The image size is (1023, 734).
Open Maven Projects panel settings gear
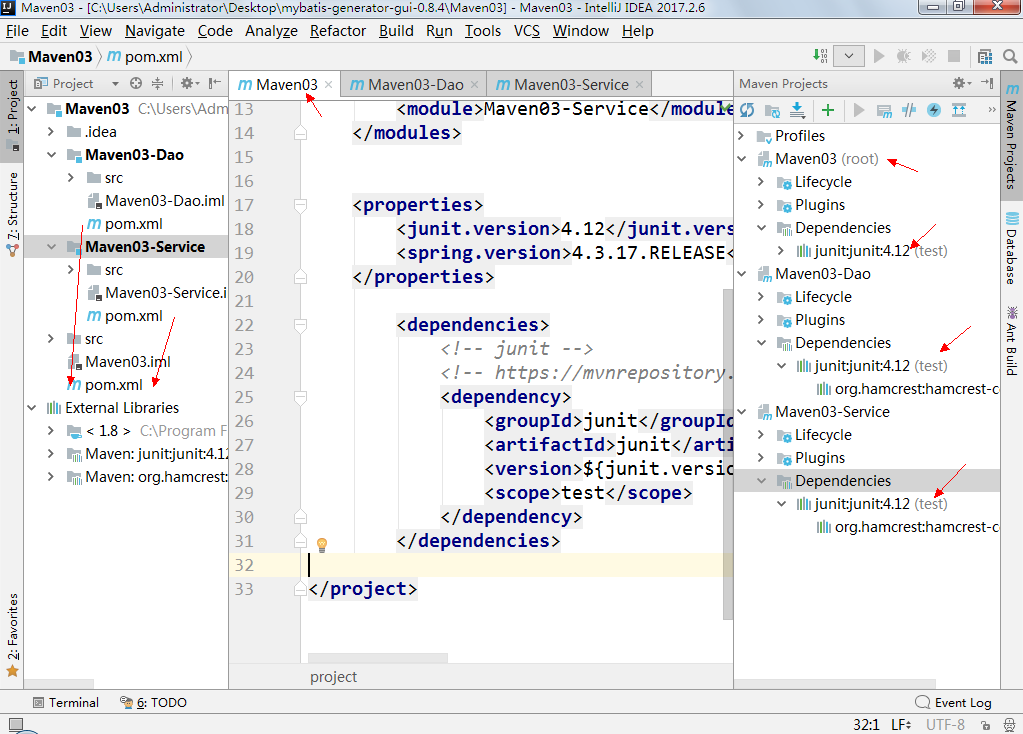[x=961, y=83]
